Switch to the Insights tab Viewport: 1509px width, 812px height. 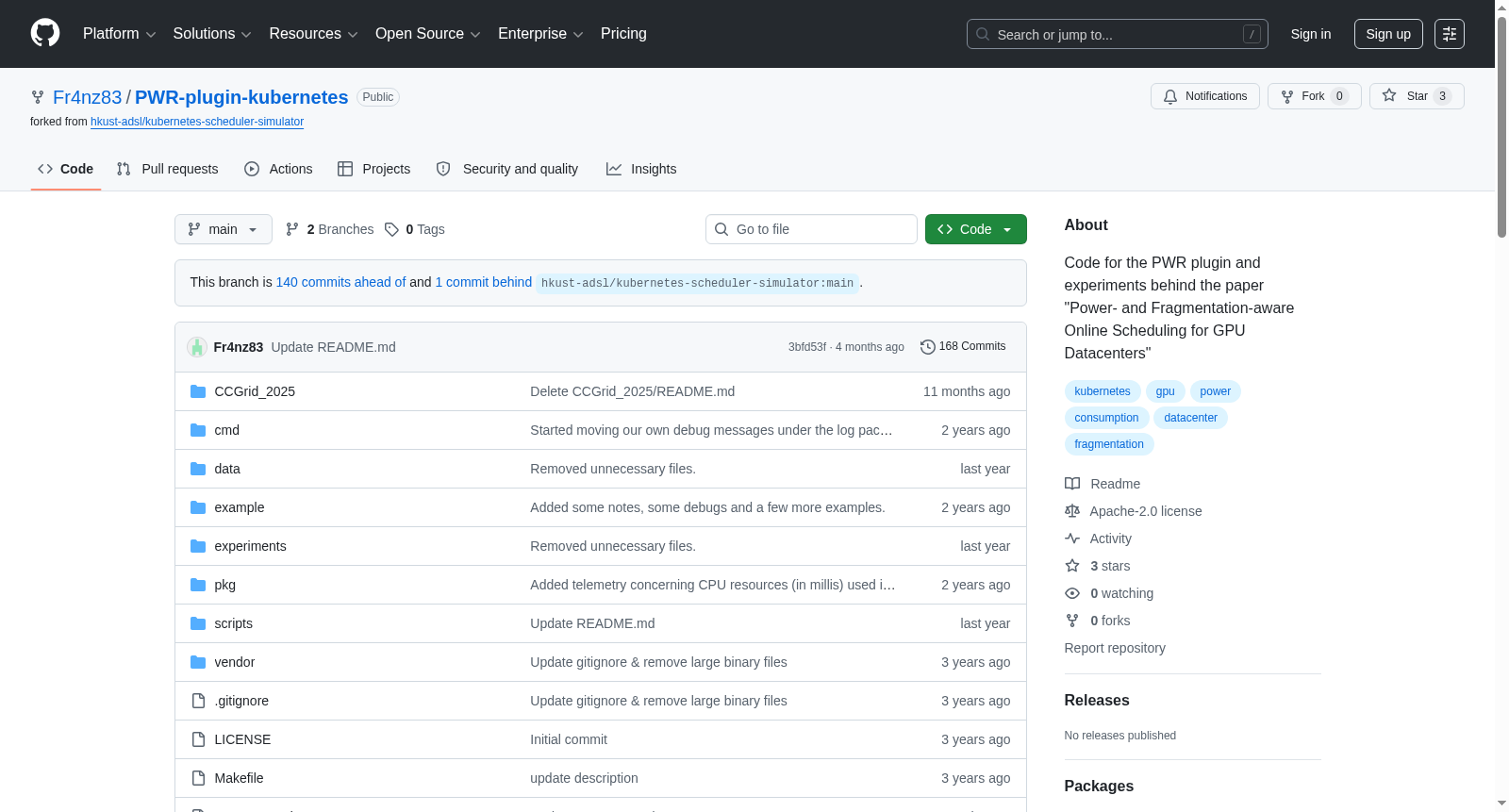pos(641,169)
